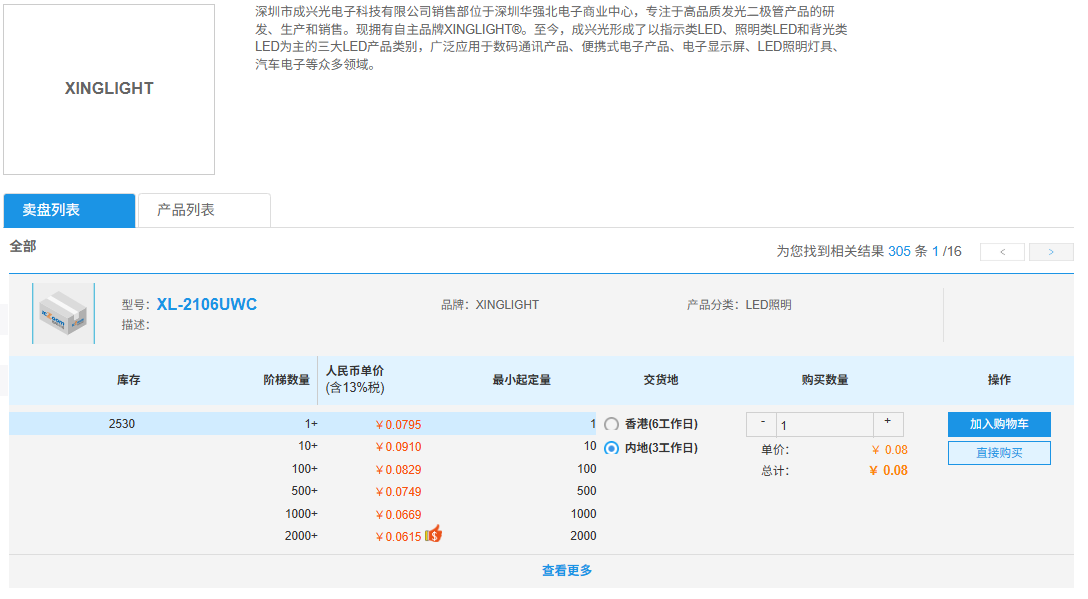
Task: Click the ¥0.0829 price for 100+ tier
Action: click(398, 470)
